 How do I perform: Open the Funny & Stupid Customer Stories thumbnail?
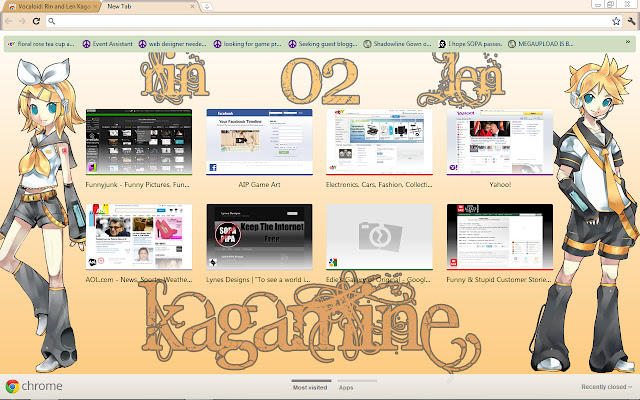click(500, 237)
